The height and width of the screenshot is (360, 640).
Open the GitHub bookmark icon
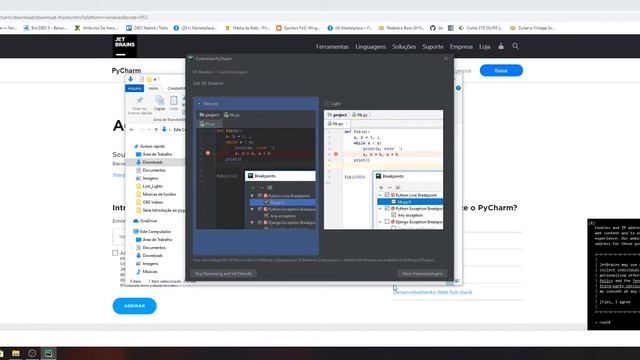(x=433, y=28)
